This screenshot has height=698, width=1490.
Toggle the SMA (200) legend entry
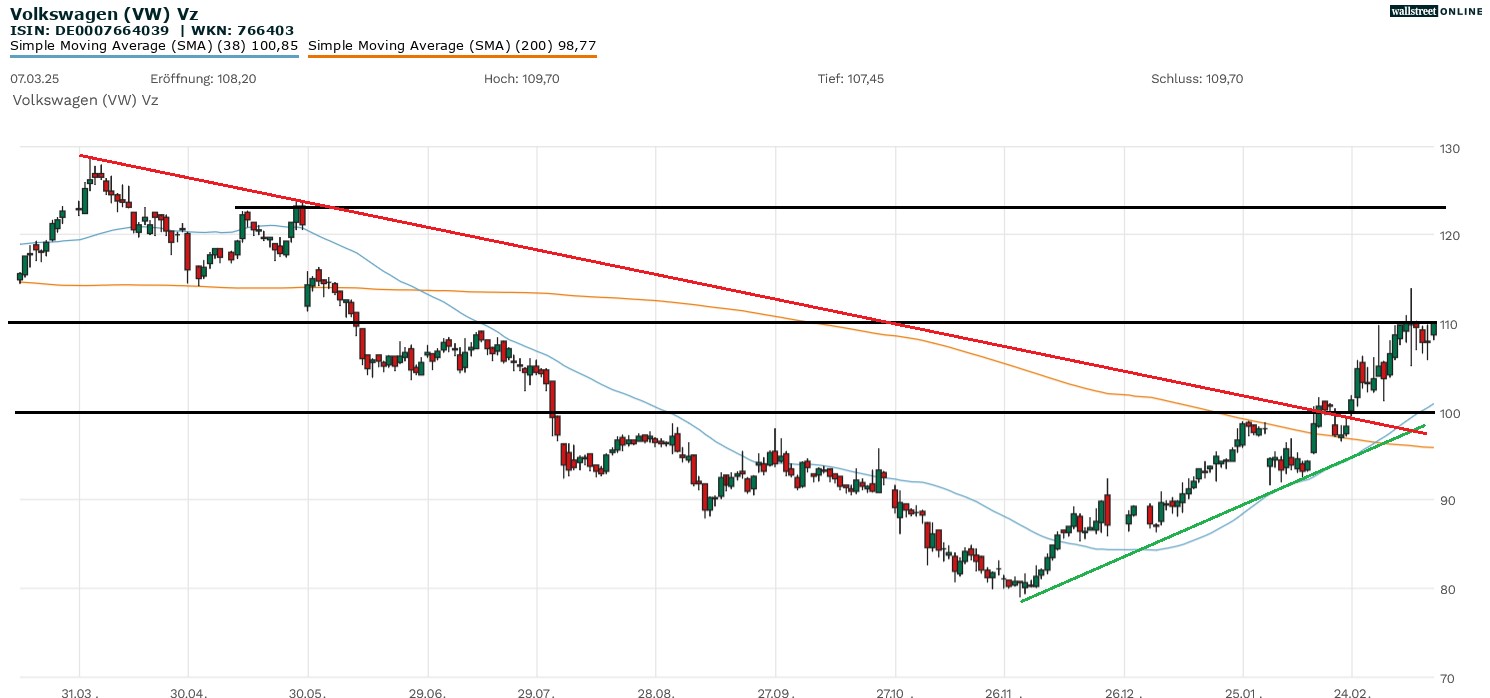click(452, 46)
